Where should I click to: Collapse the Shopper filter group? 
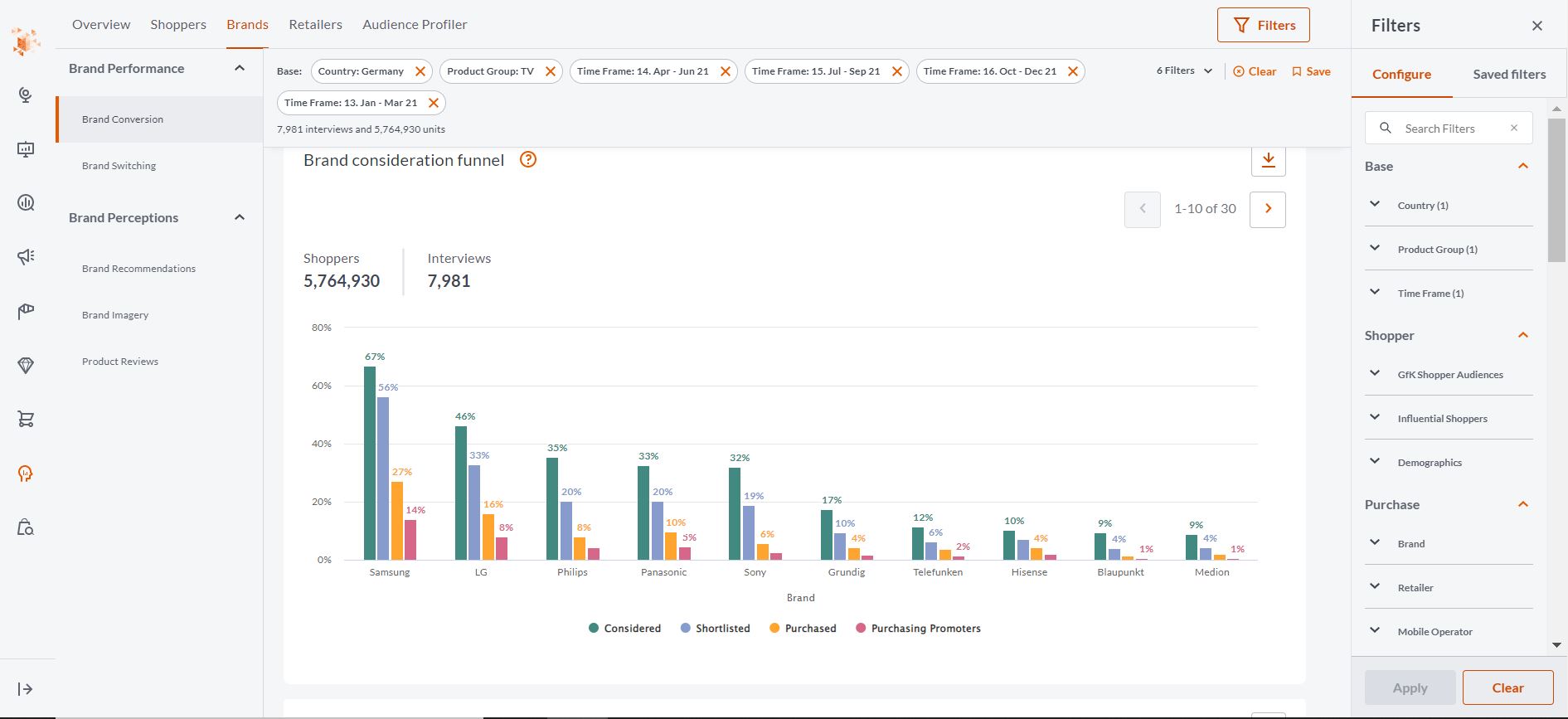pos(1523,335)
